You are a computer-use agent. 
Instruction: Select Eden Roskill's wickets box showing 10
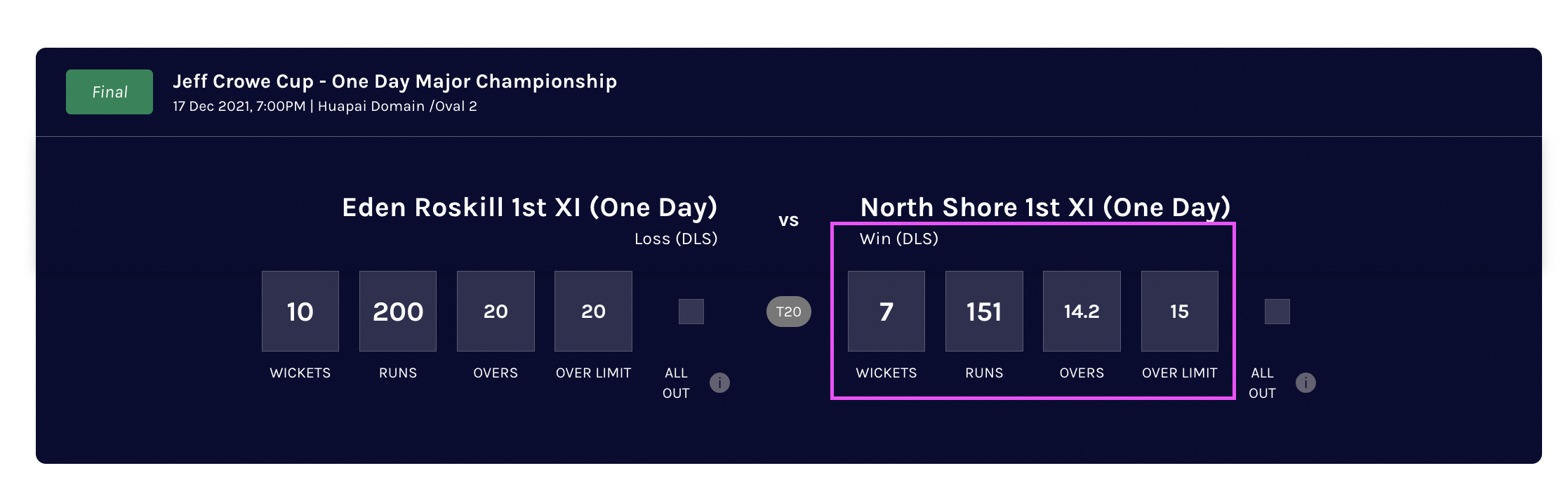pos(300,312)
